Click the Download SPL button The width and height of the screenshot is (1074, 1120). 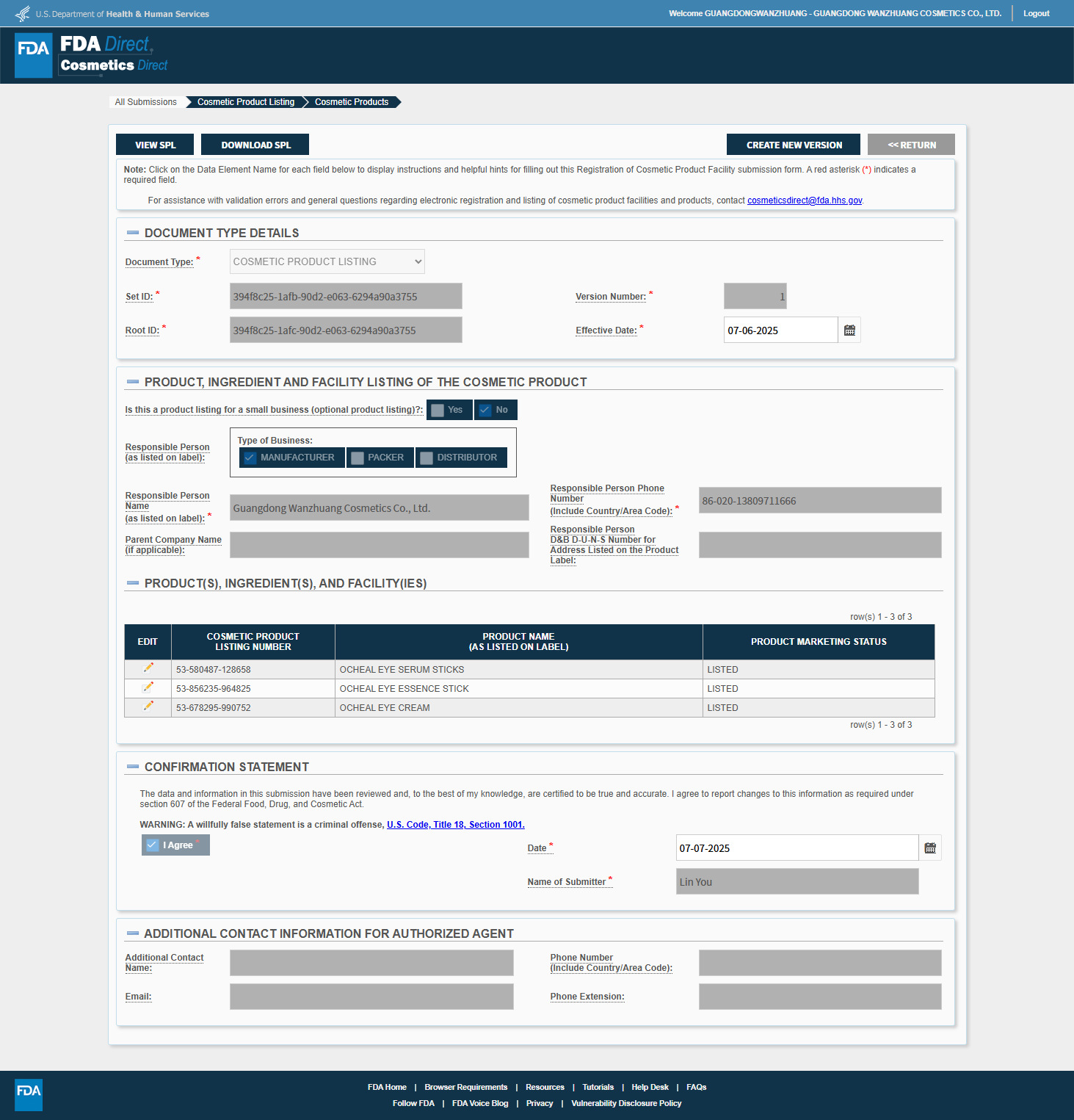(x=255, y=145)
